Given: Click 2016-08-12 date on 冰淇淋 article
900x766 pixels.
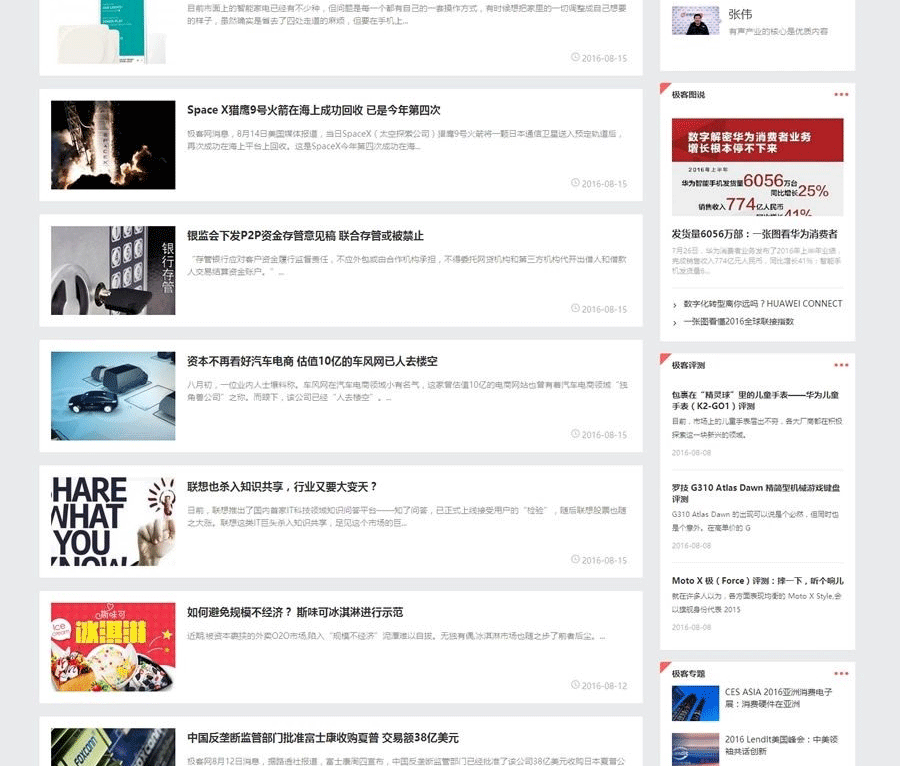Looking at the screenshot, I should tap(604, 686).
